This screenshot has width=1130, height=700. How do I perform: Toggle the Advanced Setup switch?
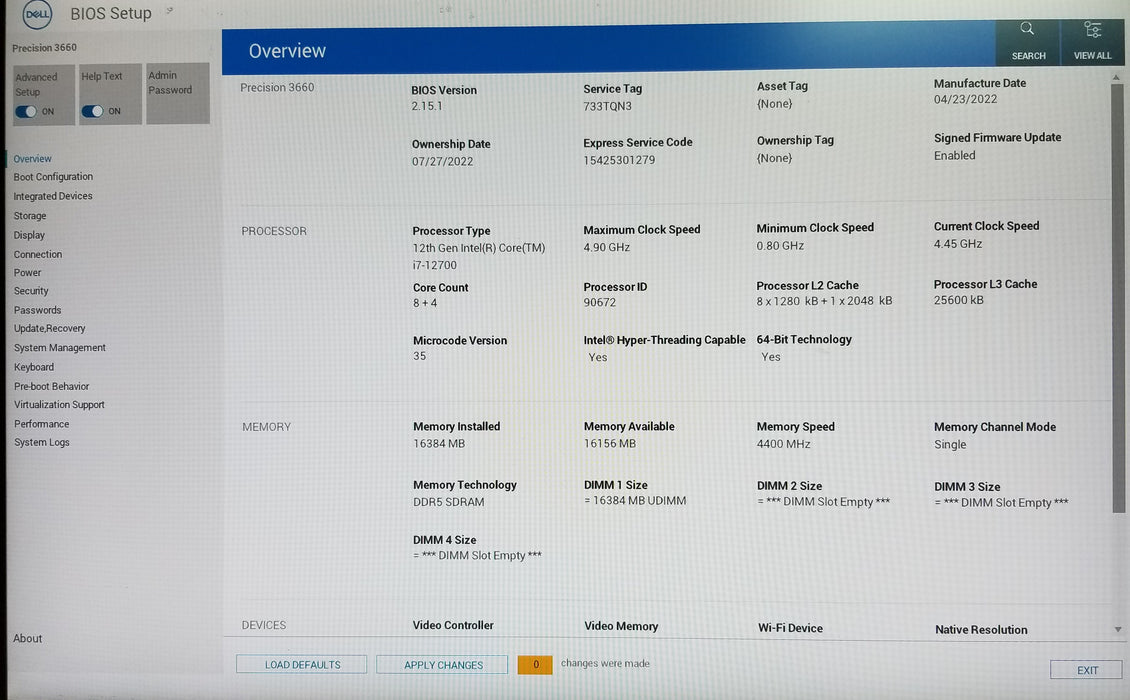(26, 112)
